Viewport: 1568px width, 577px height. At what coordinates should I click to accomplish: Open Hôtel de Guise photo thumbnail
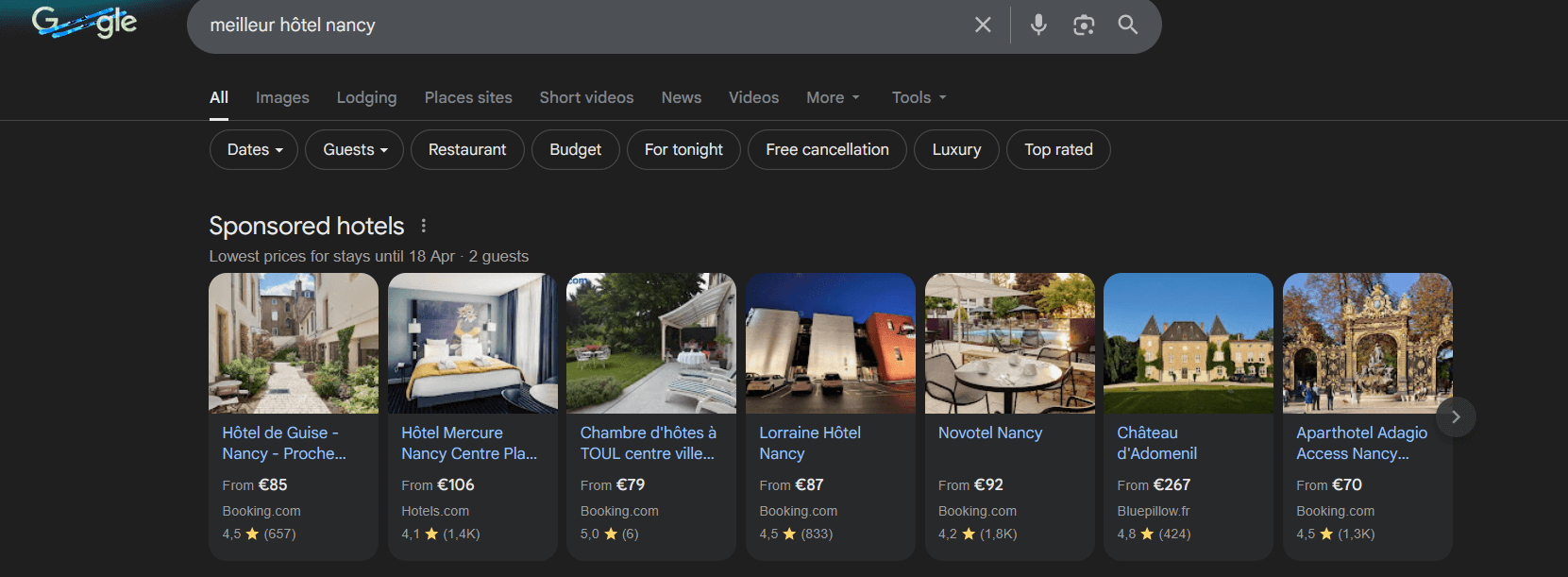(294, 343)
